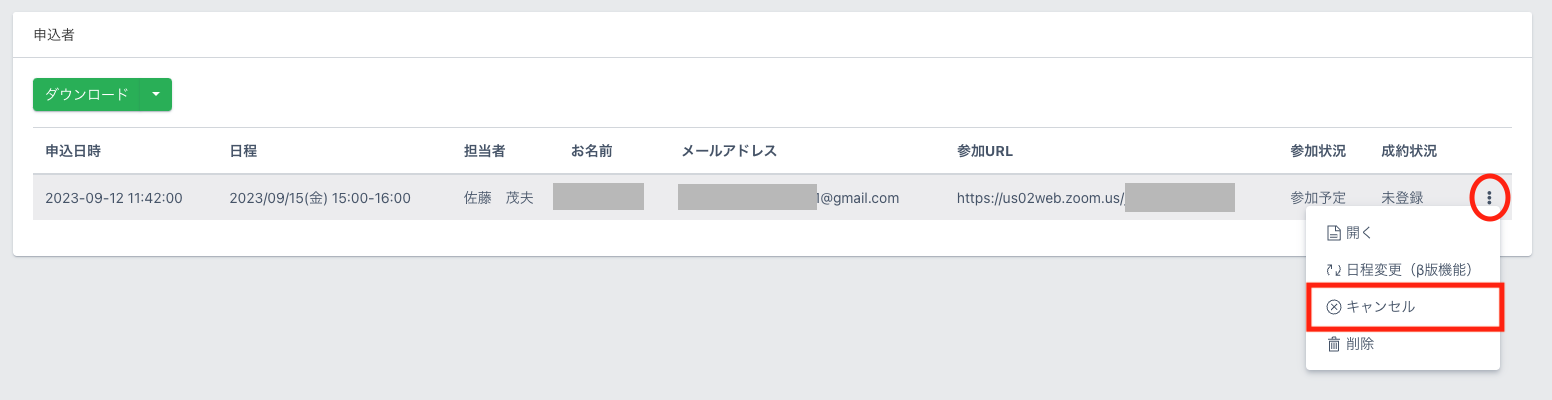Select キャンセル in the row menu
The width and height of the screenshot is (1552, 400).
coord(1381,307)
